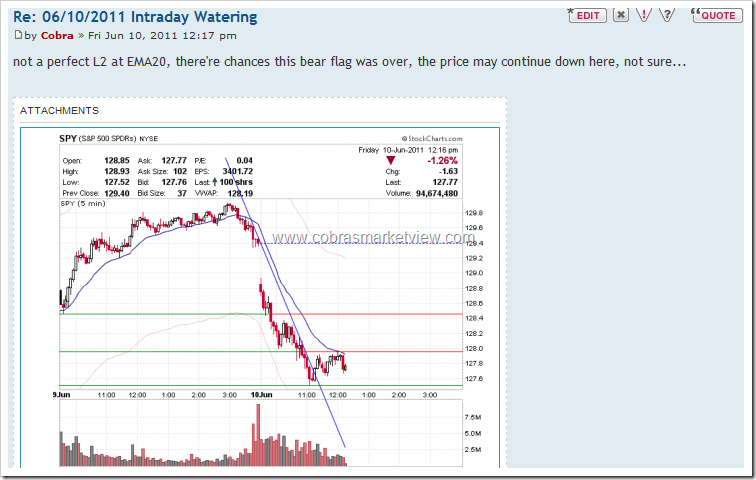Viewport: 756px width, 480px height.
Task: Click the 'Friday 10-Jun-2011 12:16 pm' timestamp
Action: [408, 150]
